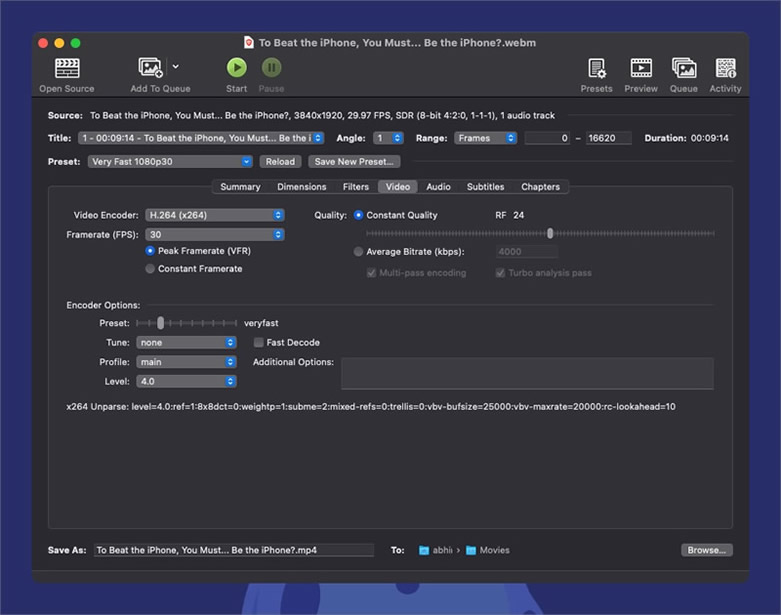Screen dimensions: 781x615
Task: Click the Pause encoding icon
Action: [x=271, y=67]
